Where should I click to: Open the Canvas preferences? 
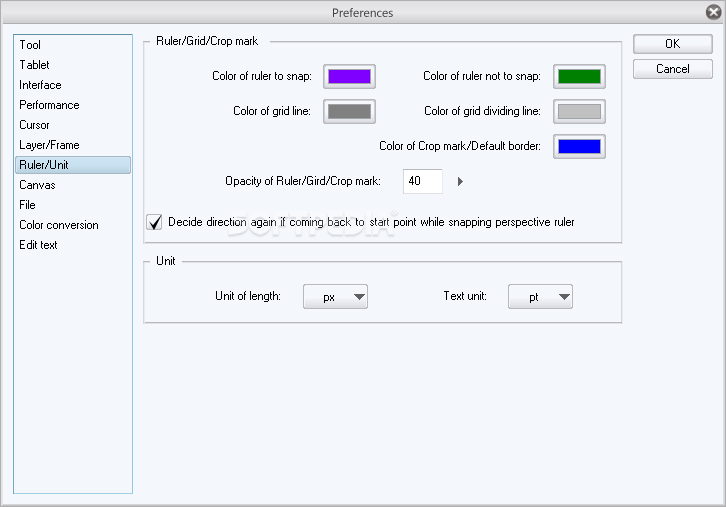[x=73, y=185]
